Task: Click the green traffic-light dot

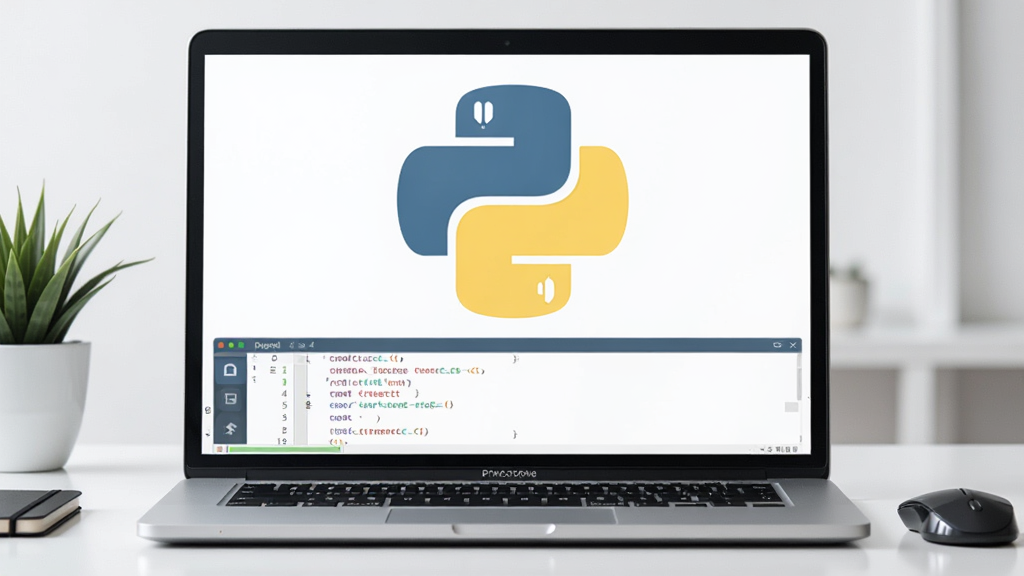Action: pos(241,345)
